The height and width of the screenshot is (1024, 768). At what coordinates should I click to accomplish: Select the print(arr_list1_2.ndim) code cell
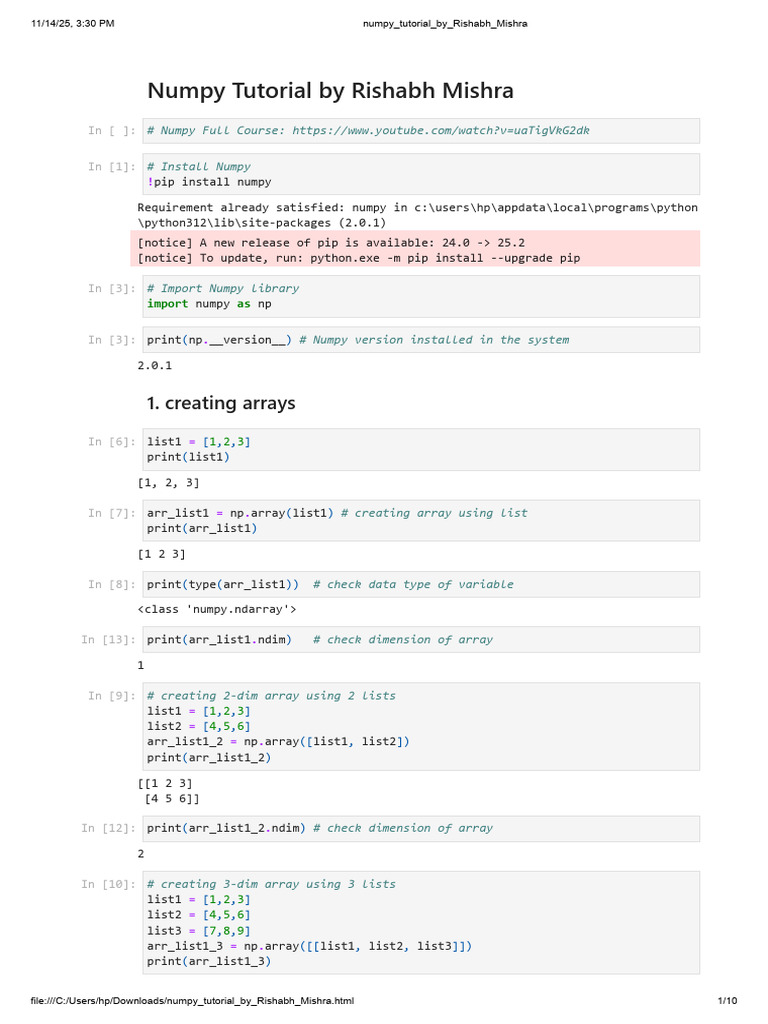418,828
